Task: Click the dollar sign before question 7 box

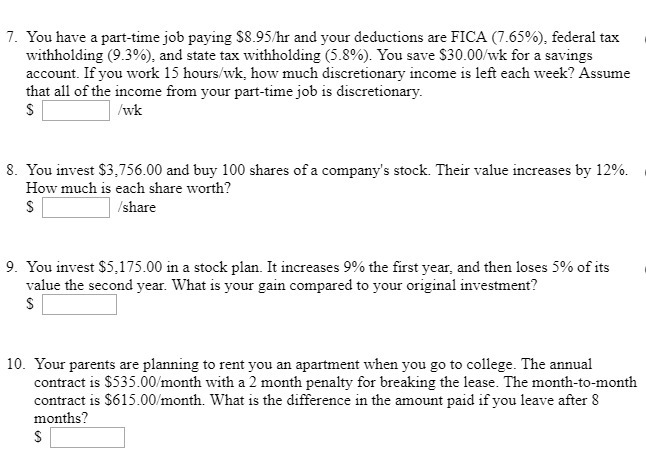Action: 30,110
